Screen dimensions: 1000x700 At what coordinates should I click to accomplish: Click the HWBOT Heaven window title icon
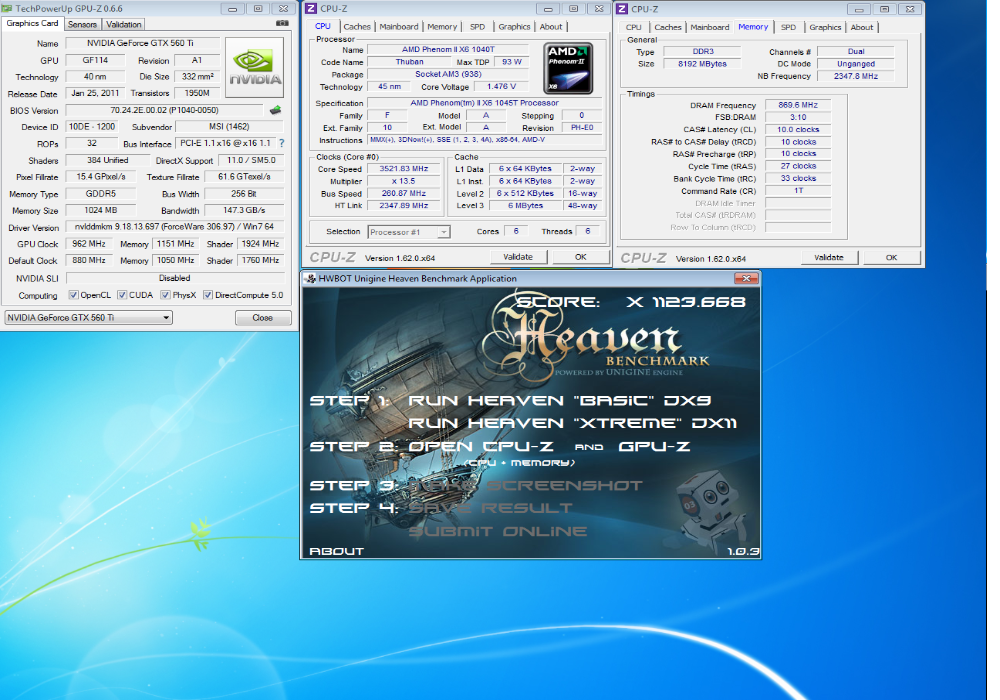311,279
